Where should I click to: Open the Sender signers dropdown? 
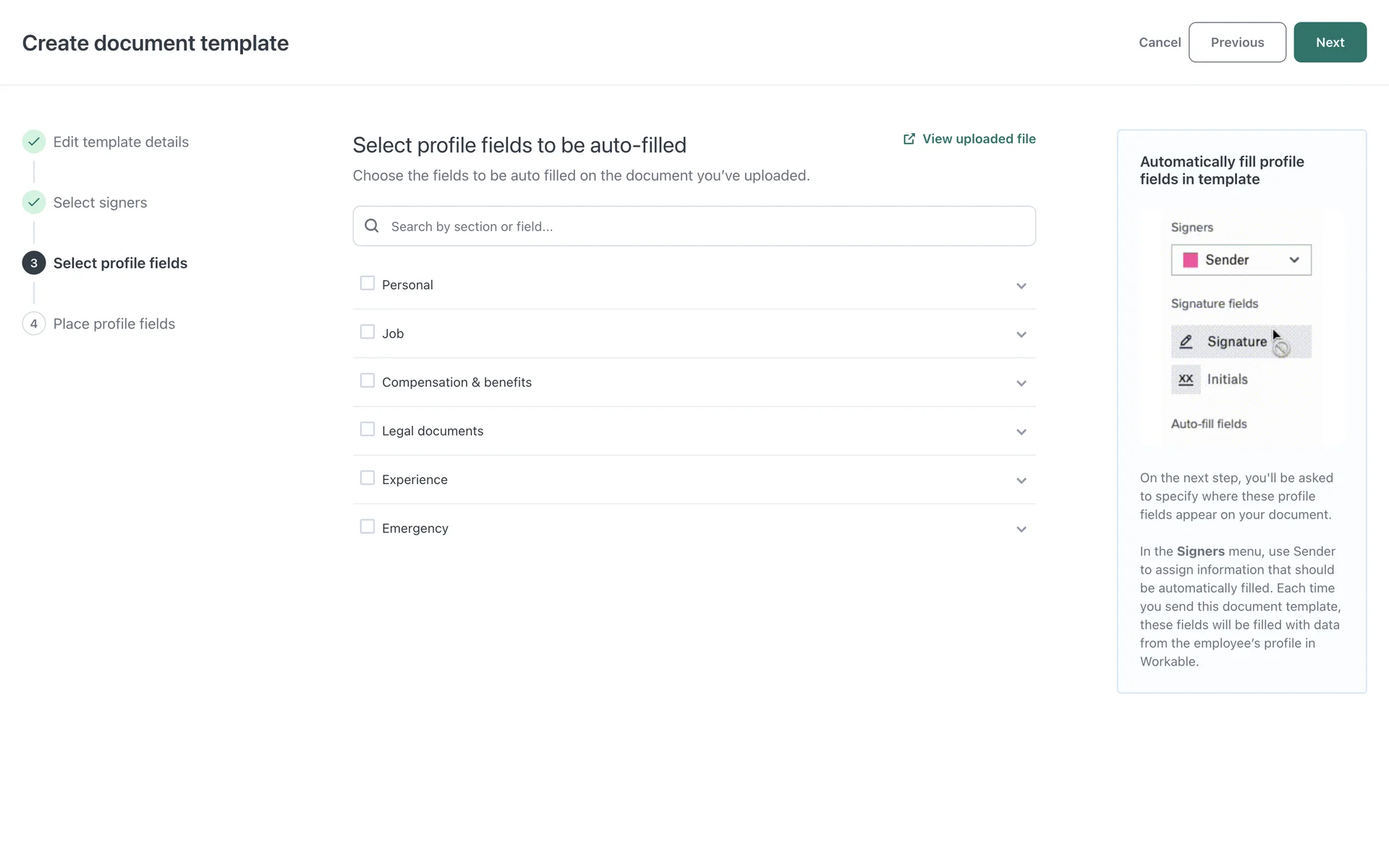(1241, 260)
